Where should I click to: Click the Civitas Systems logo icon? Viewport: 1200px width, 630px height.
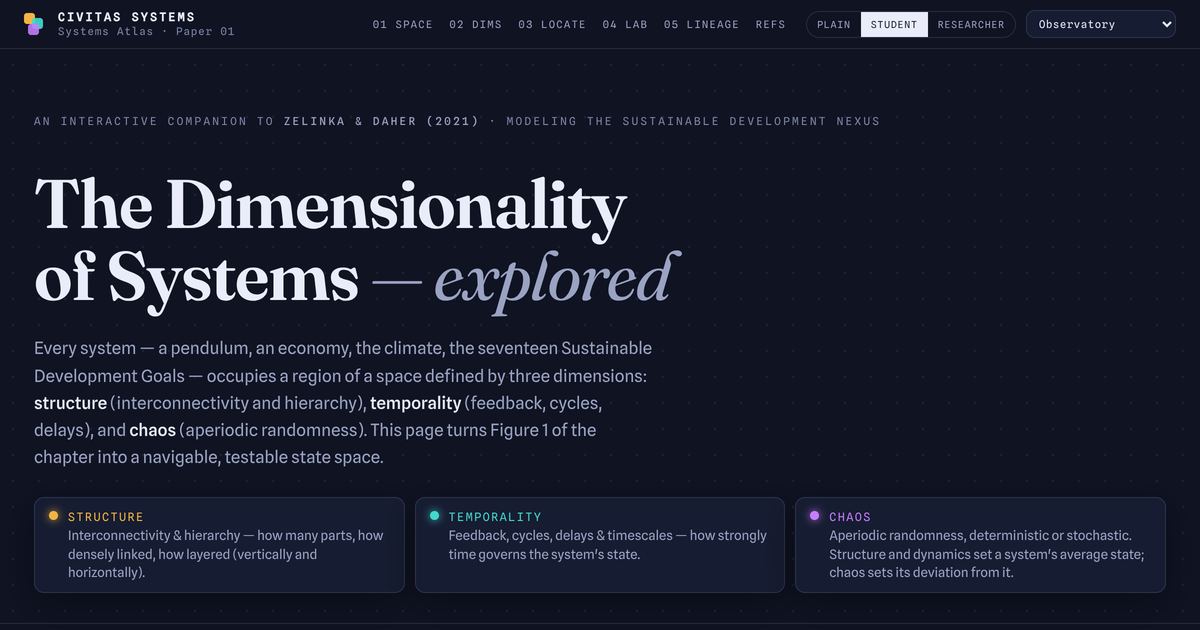34,24
